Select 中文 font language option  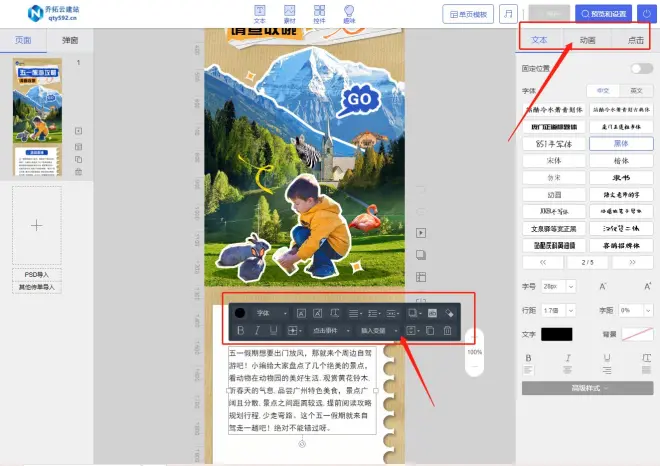click(603, 90)
